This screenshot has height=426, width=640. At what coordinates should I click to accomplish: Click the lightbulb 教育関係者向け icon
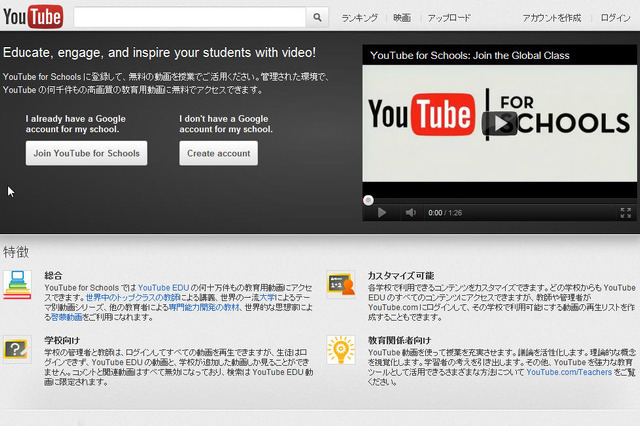click(340, 349)
